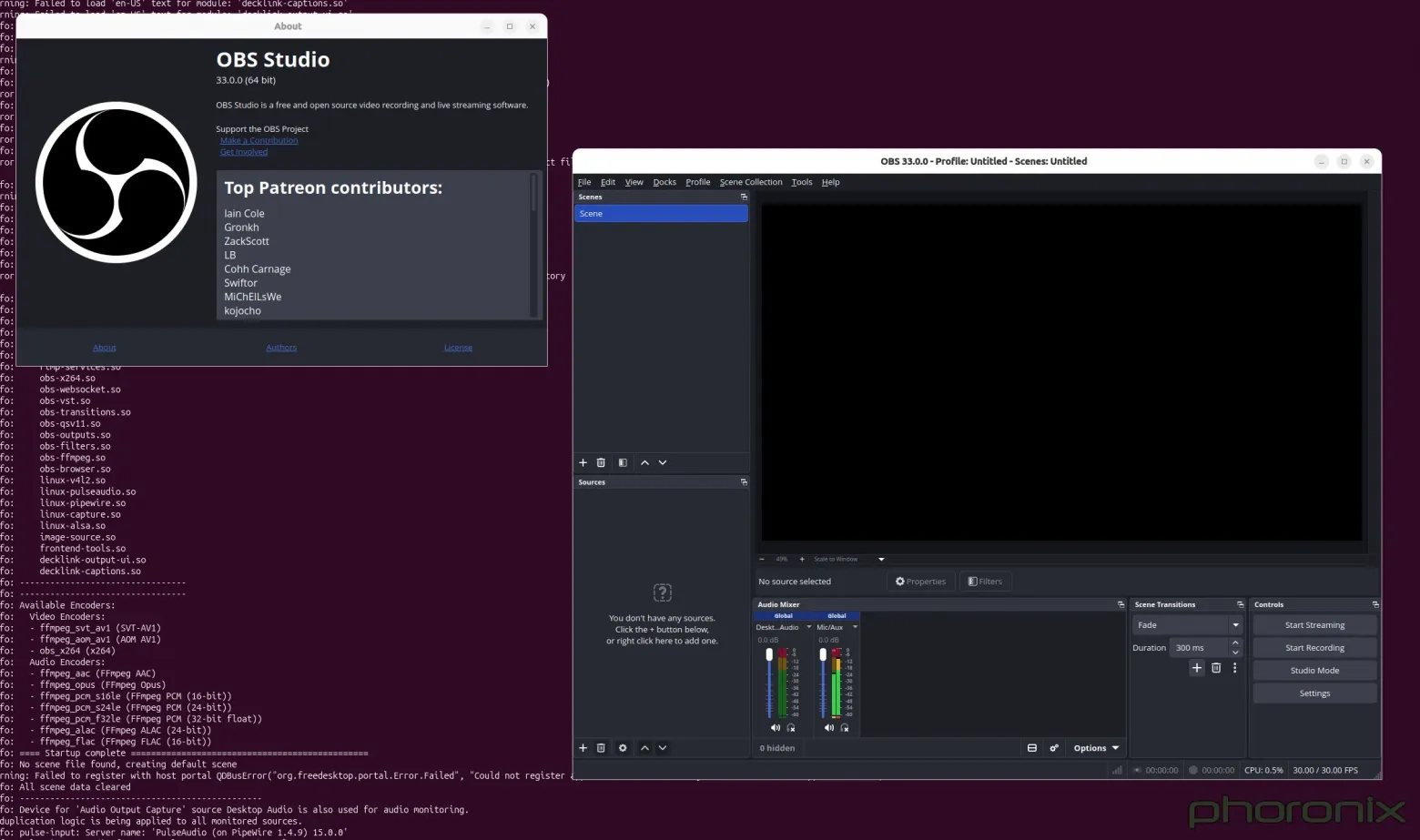Screen dimensions: 1420x840
Task: Open Mic/Aux channel menu arrow
Action: tap(855, 627)
